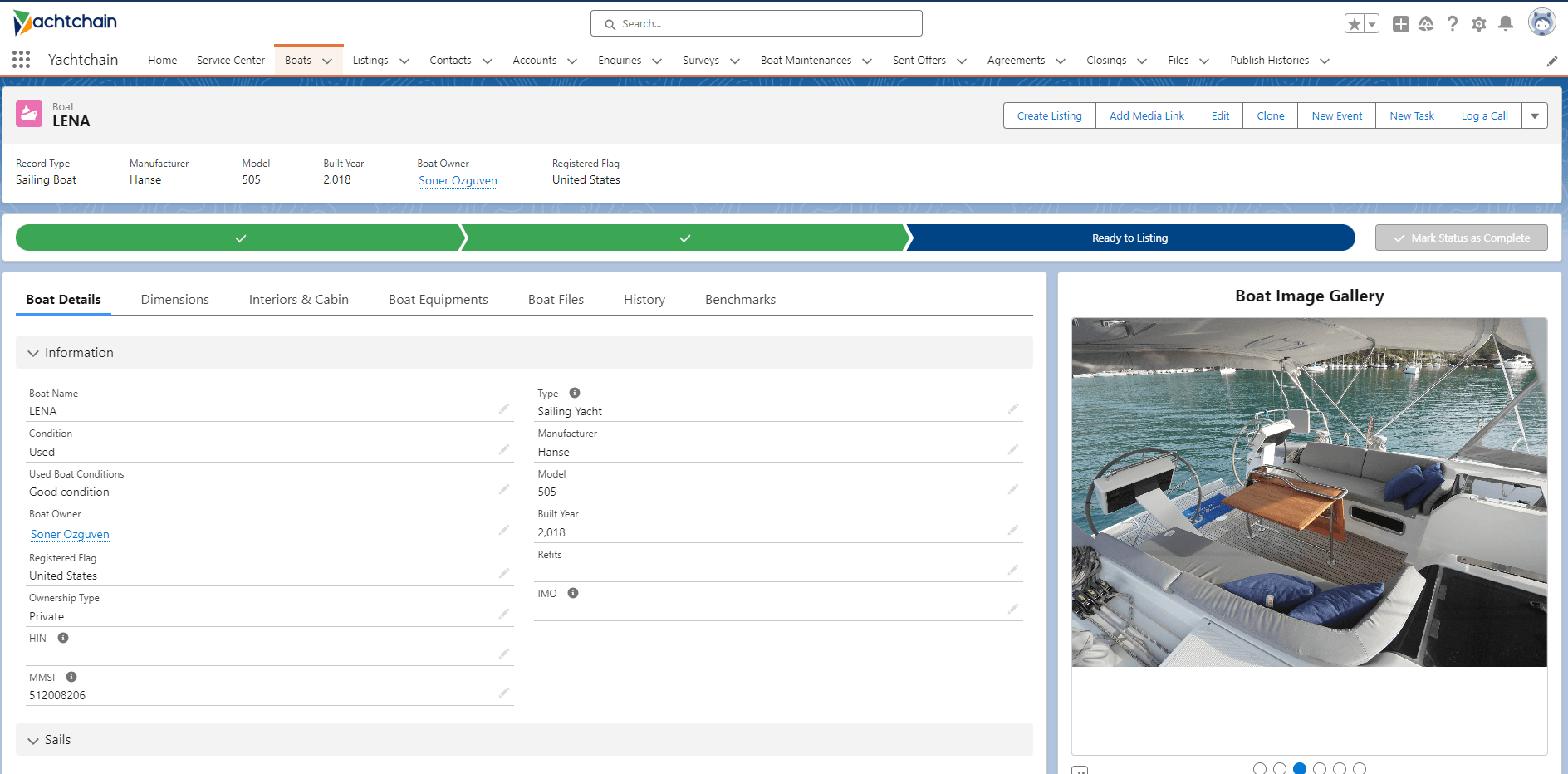Click the Favorites star icon
The image size is (1568, 774).
click(x=1354, y=24)
